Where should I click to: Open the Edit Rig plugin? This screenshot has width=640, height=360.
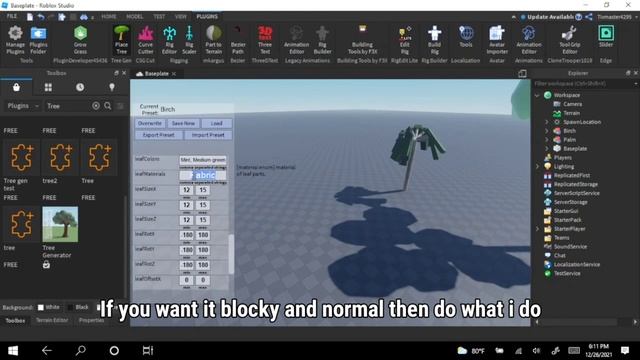404,40
